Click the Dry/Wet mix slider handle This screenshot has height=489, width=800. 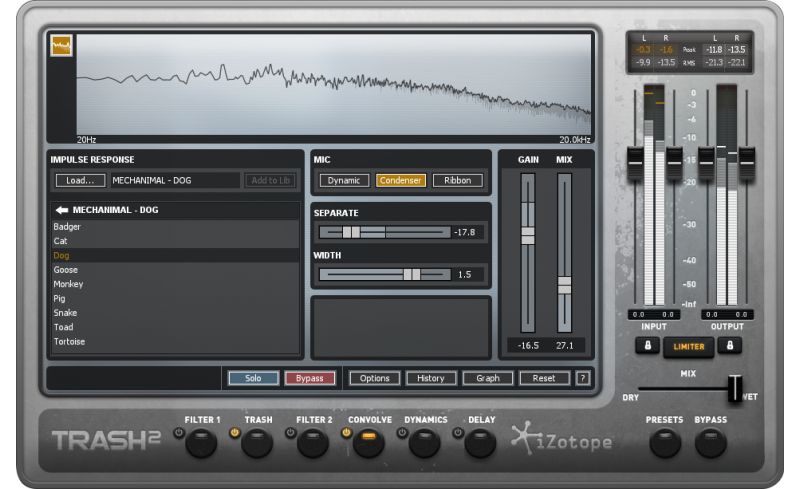tap(735, 388)
